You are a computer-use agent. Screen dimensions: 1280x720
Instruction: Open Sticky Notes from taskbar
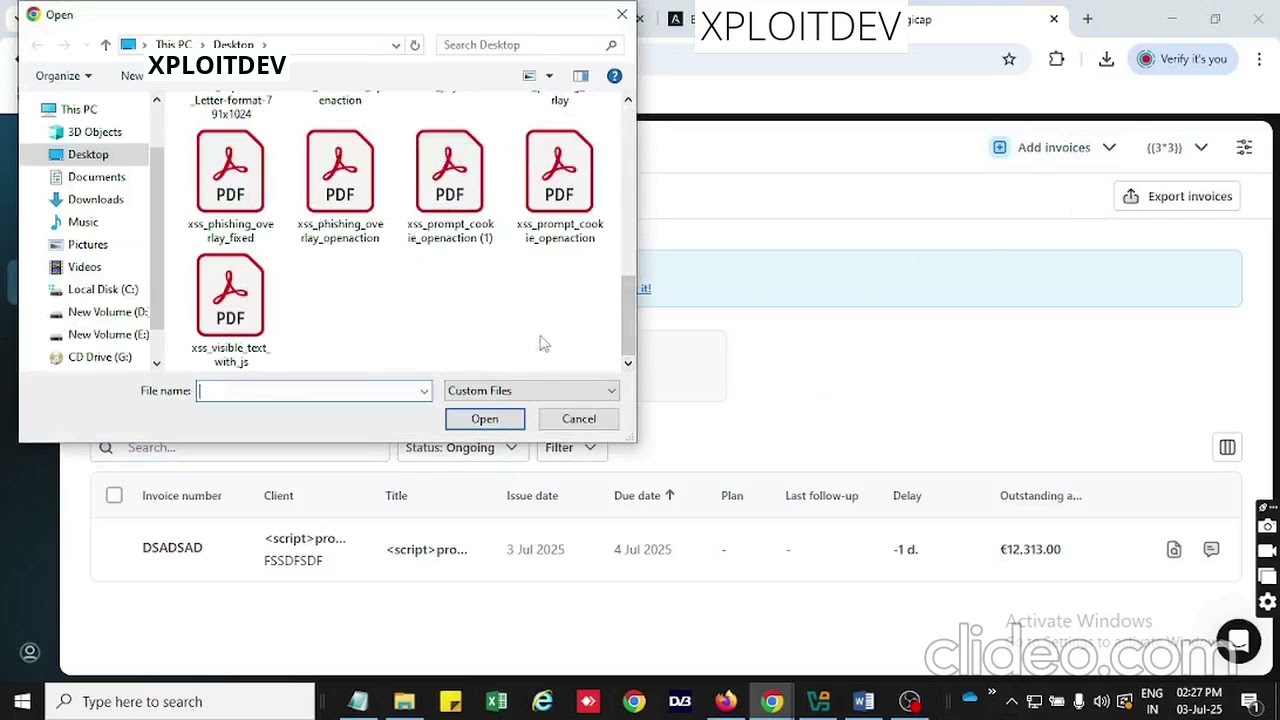[x=450, y=701]
